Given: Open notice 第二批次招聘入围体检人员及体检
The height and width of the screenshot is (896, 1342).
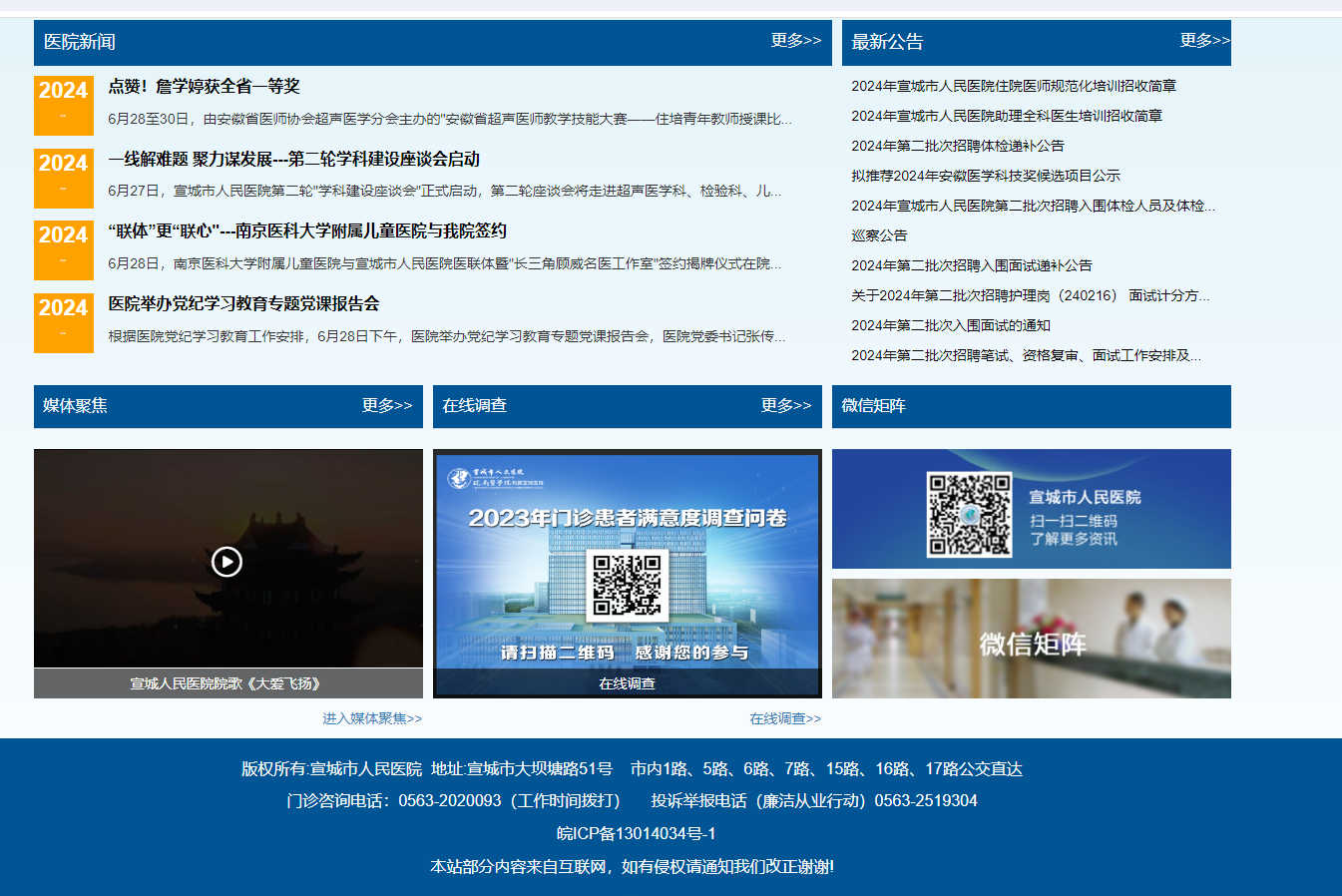Looking at the screenshot, I should tap(1033, 207).
